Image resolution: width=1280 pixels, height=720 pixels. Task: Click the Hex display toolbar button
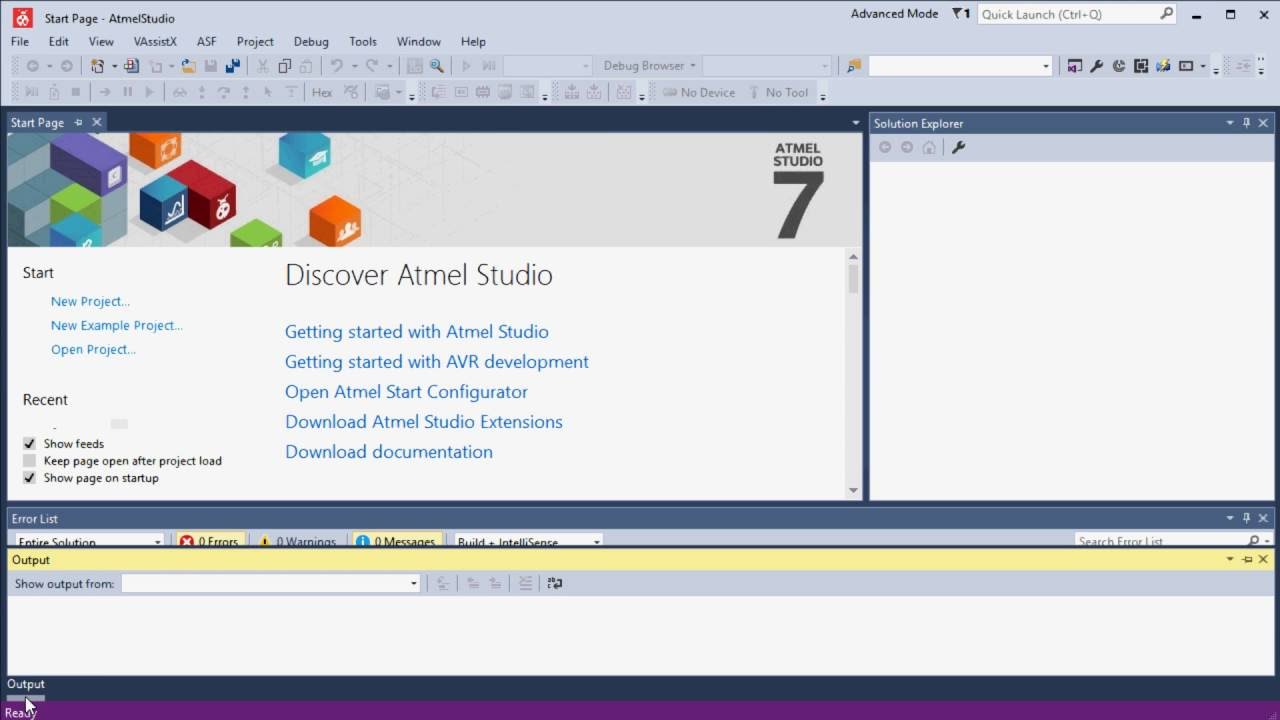click(322, 92)
